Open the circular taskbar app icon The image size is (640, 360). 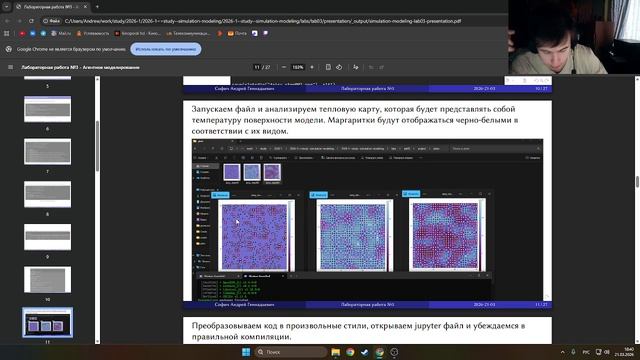pos(394,352)
